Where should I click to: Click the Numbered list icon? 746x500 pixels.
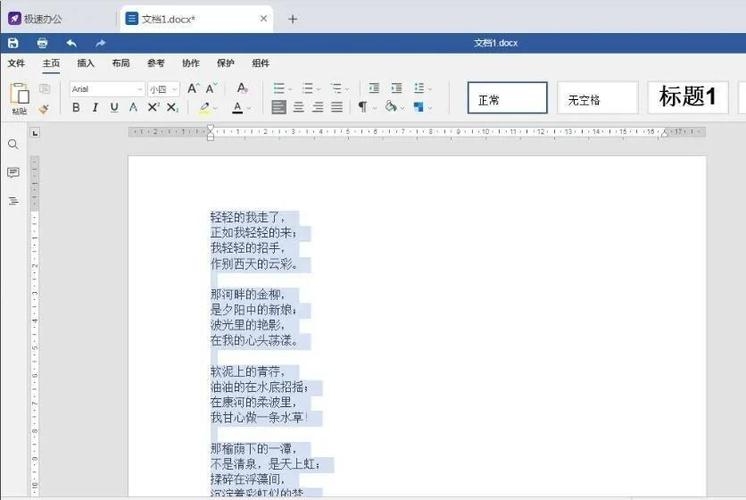pos(308,88)
